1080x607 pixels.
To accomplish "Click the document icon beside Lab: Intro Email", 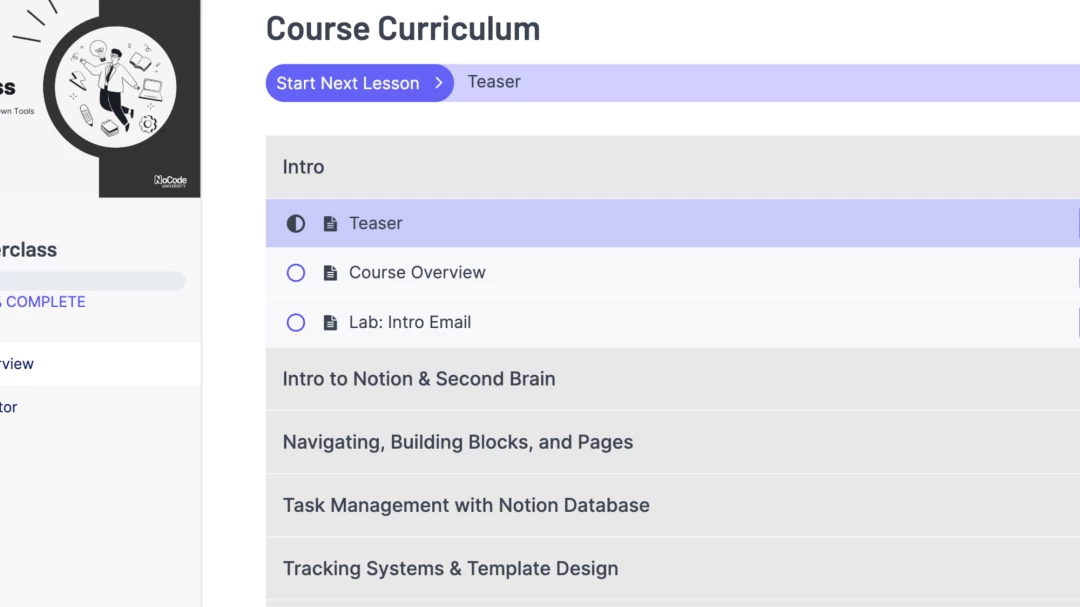I will 330,323.
